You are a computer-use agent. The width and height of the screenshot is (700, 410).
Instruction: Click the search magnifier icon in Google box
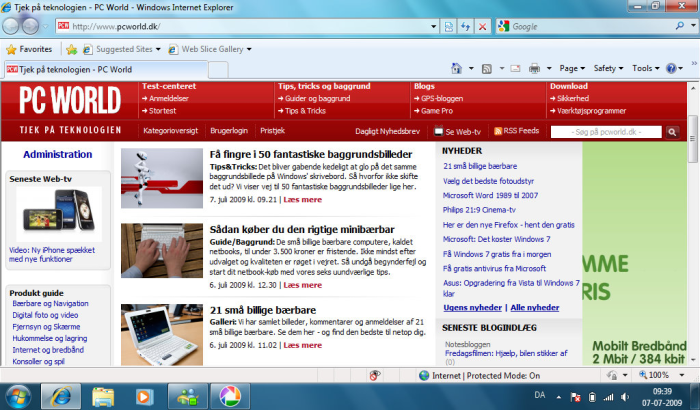pyautogui.click(x=679, y=26)
